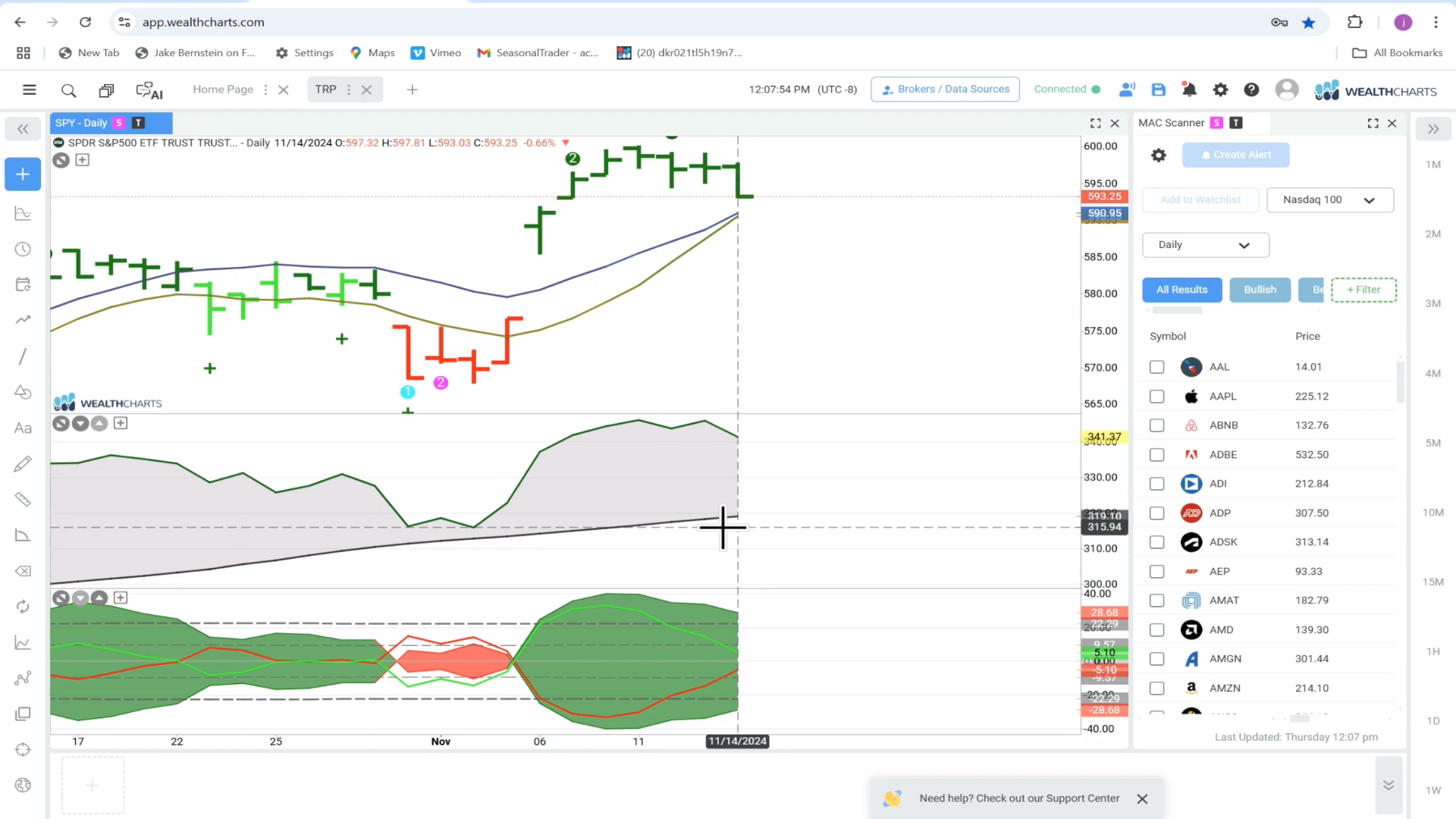1456x819 pixels.
Task: Open the symbol search magnifier
Action: [68, 91]
